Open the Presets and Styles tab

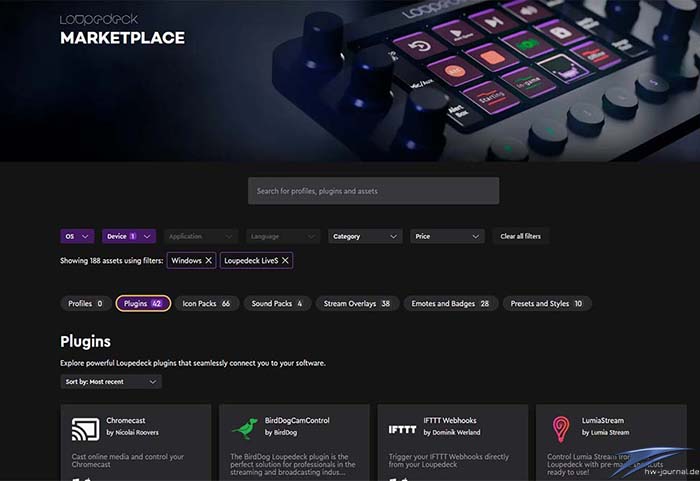[x=546, y=304]
